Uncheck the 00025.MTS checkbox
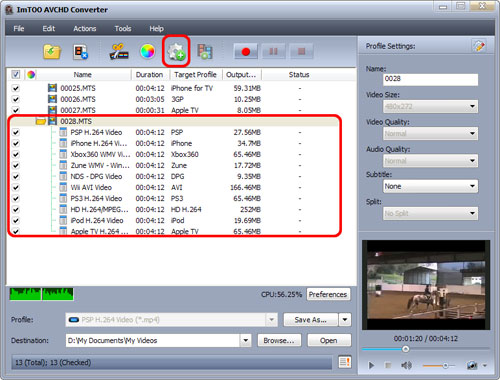The image size is (500, 380). 16,88
